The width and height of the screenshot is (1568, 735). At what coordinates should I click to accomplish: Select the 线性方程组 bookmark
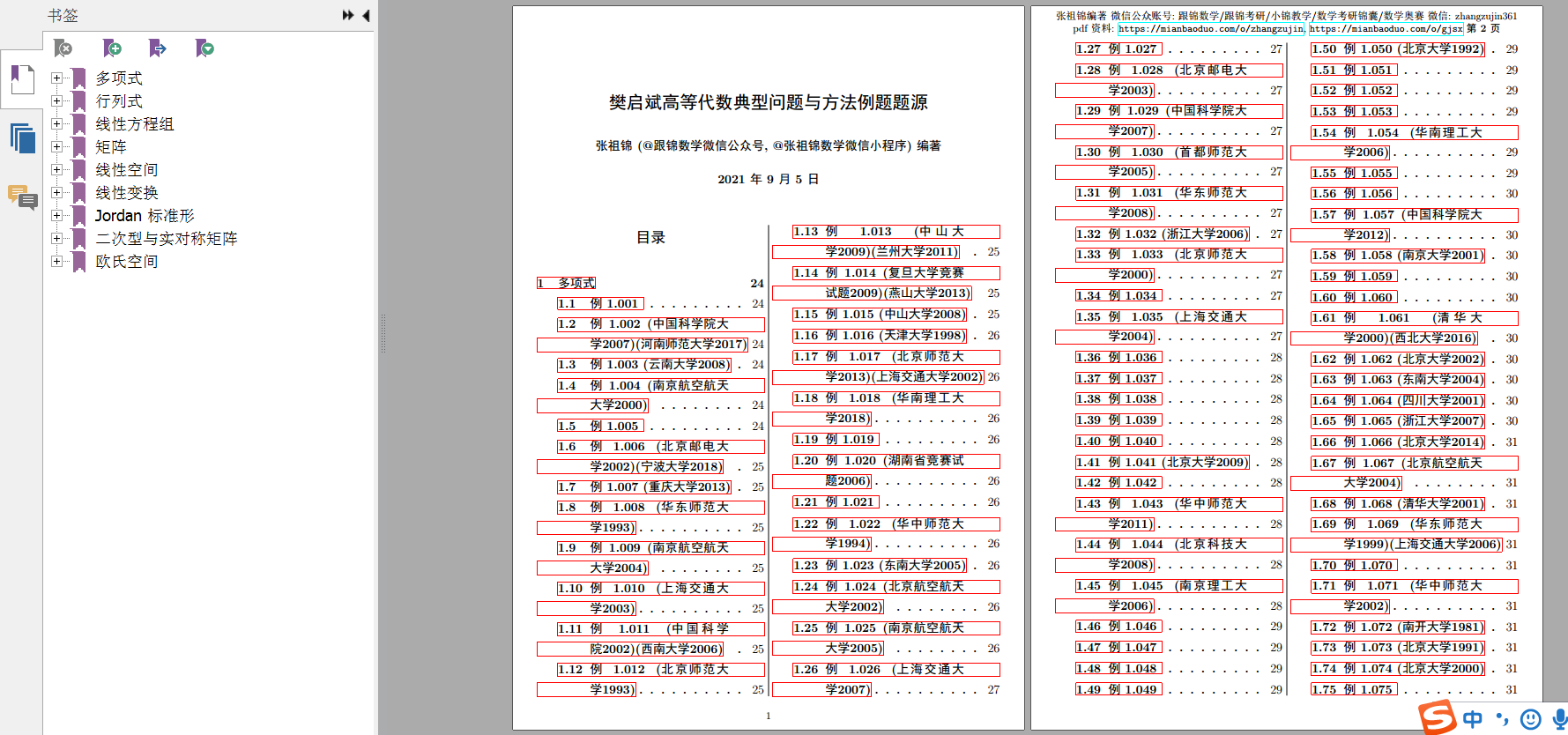[x=135, y=124]
